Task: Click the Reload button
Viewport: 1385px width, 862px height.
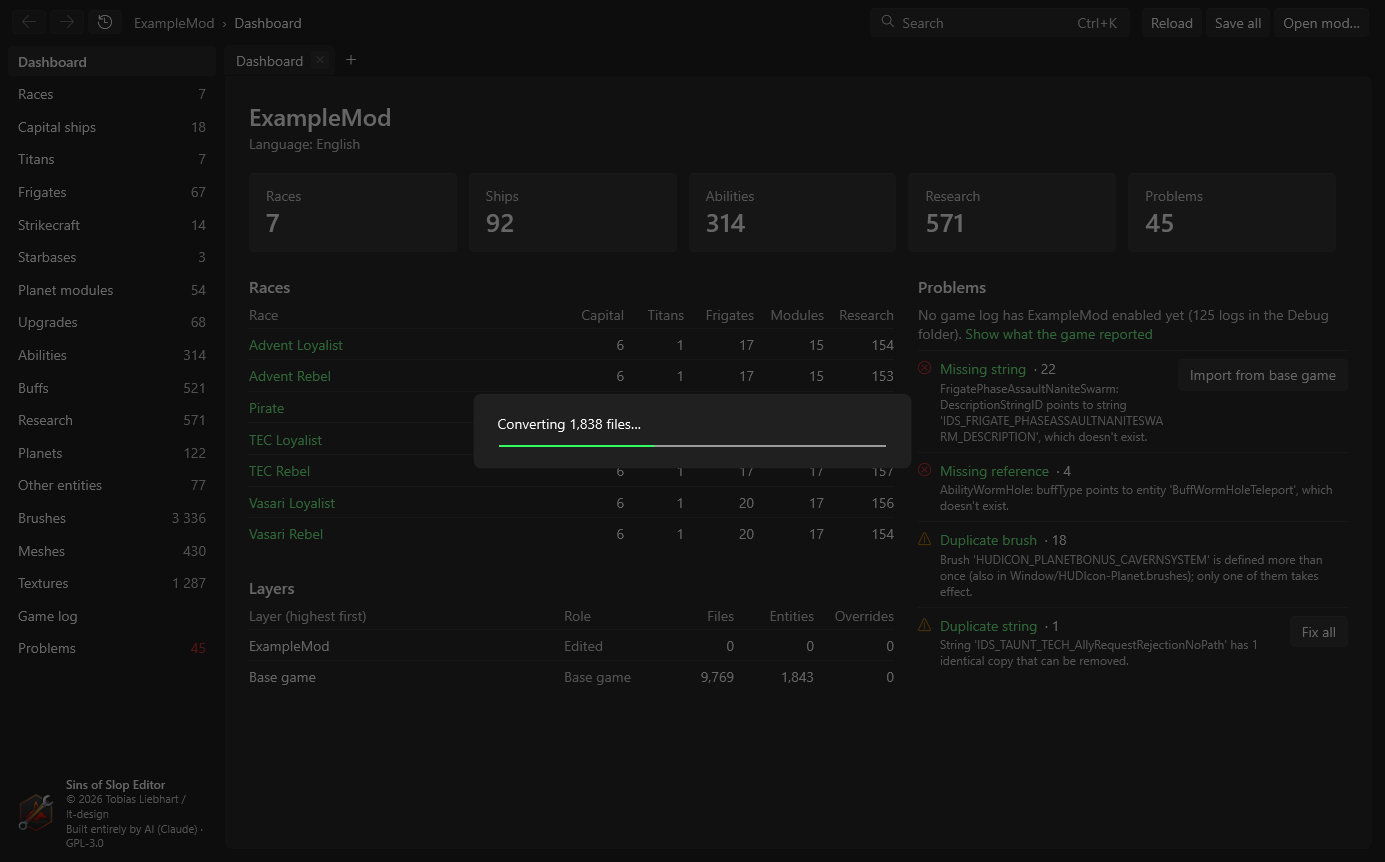Action: tap(1172, 23)
